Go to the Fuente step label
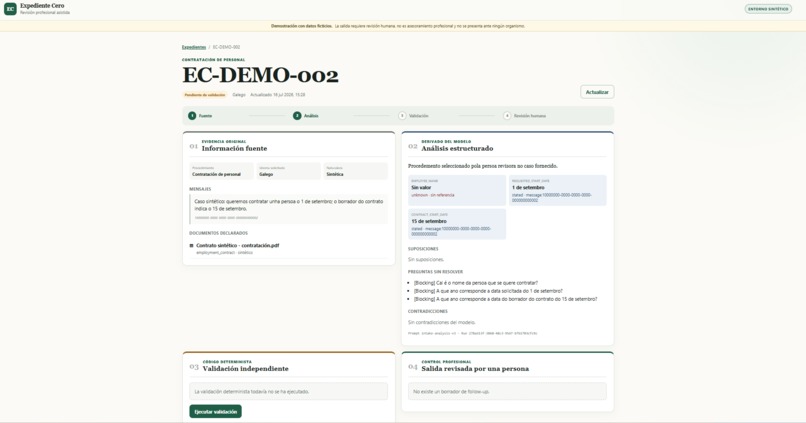Image resolution: width=806 pixels, height=423 pixels. (205, 116)
